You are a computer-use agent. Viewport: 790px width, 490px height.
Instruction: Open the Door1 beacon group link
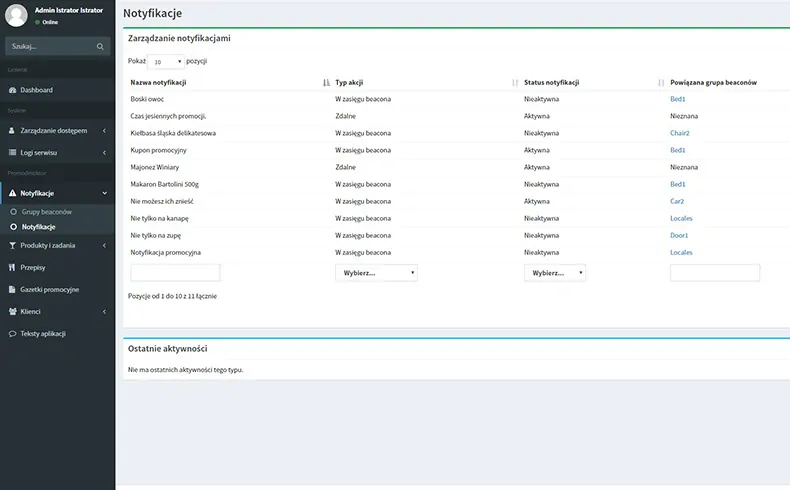[x=679, y=235]
